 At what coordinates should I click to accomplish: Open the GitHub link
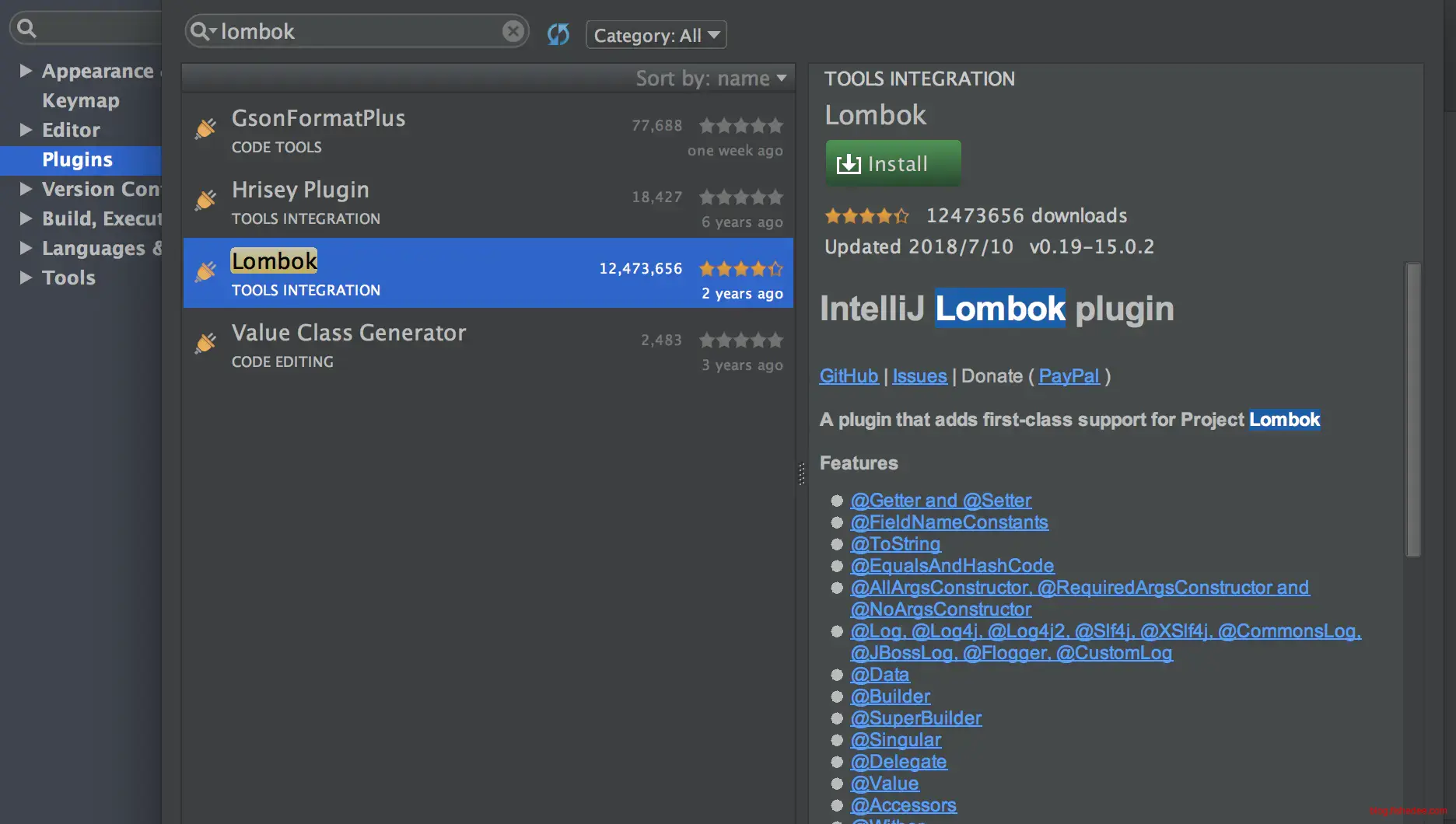[x=849, y=376]
